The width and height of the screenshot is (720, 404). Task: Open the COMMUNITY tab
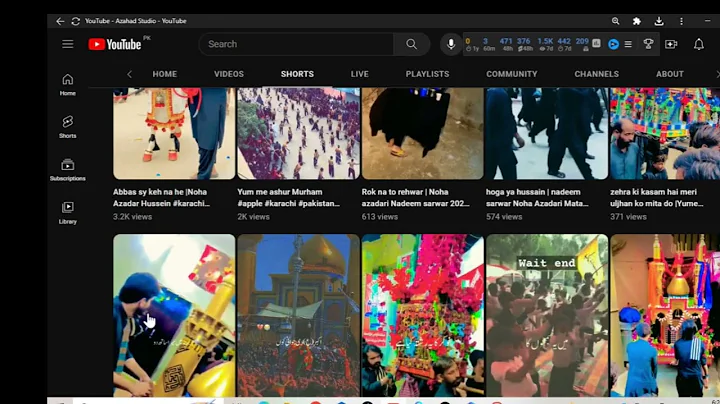click(512, 74)
